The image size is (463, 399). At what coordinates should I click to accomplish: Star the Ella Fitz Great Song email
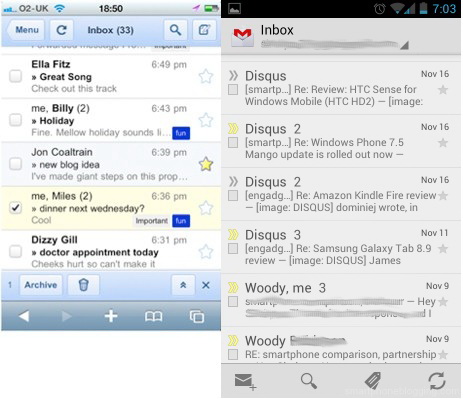pyautogui.click(x=206, y=76)
